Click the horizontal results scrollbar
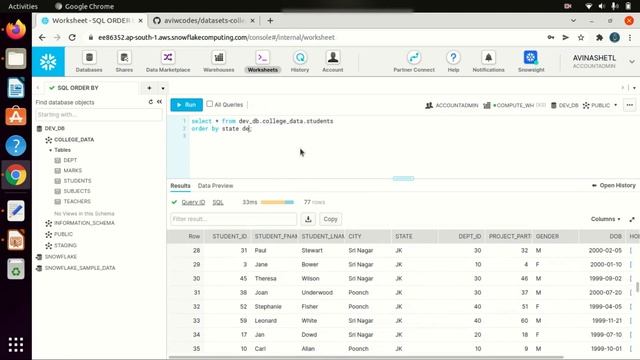The width and height of the screenshot is (640, 360). tap(366, 357)
